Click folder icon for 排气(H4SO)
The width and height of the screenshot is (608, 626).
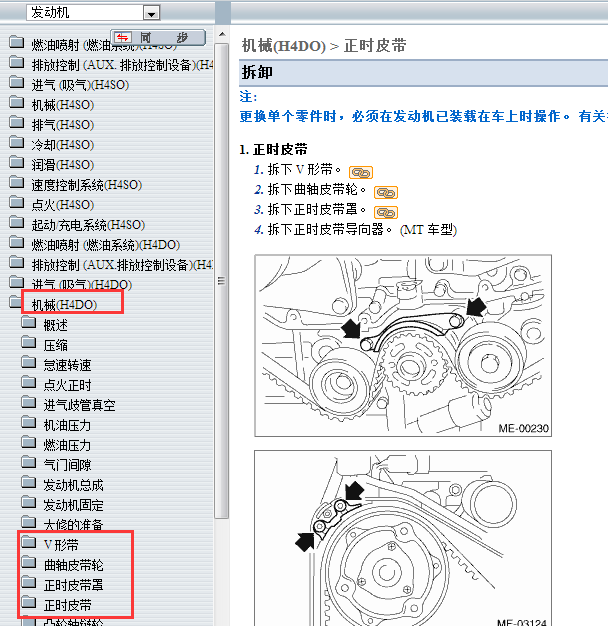(x=16, y=122)
